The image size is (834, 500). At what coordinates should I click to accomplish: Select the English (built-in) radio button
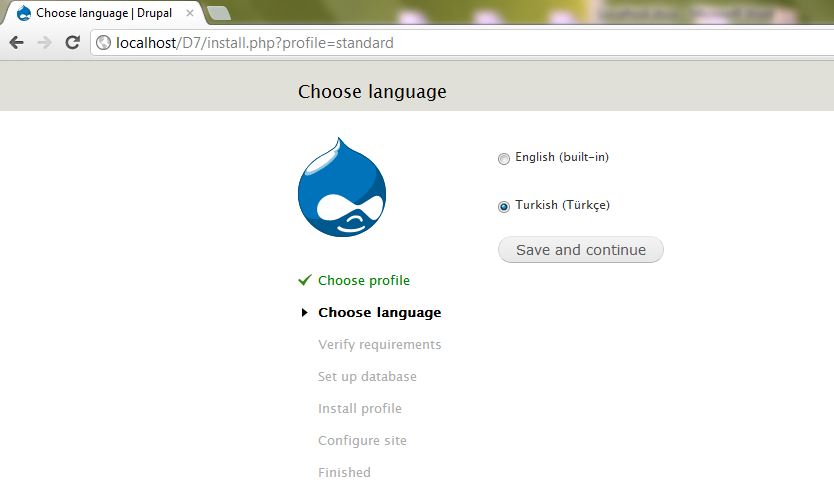click(x=503, y=159)
